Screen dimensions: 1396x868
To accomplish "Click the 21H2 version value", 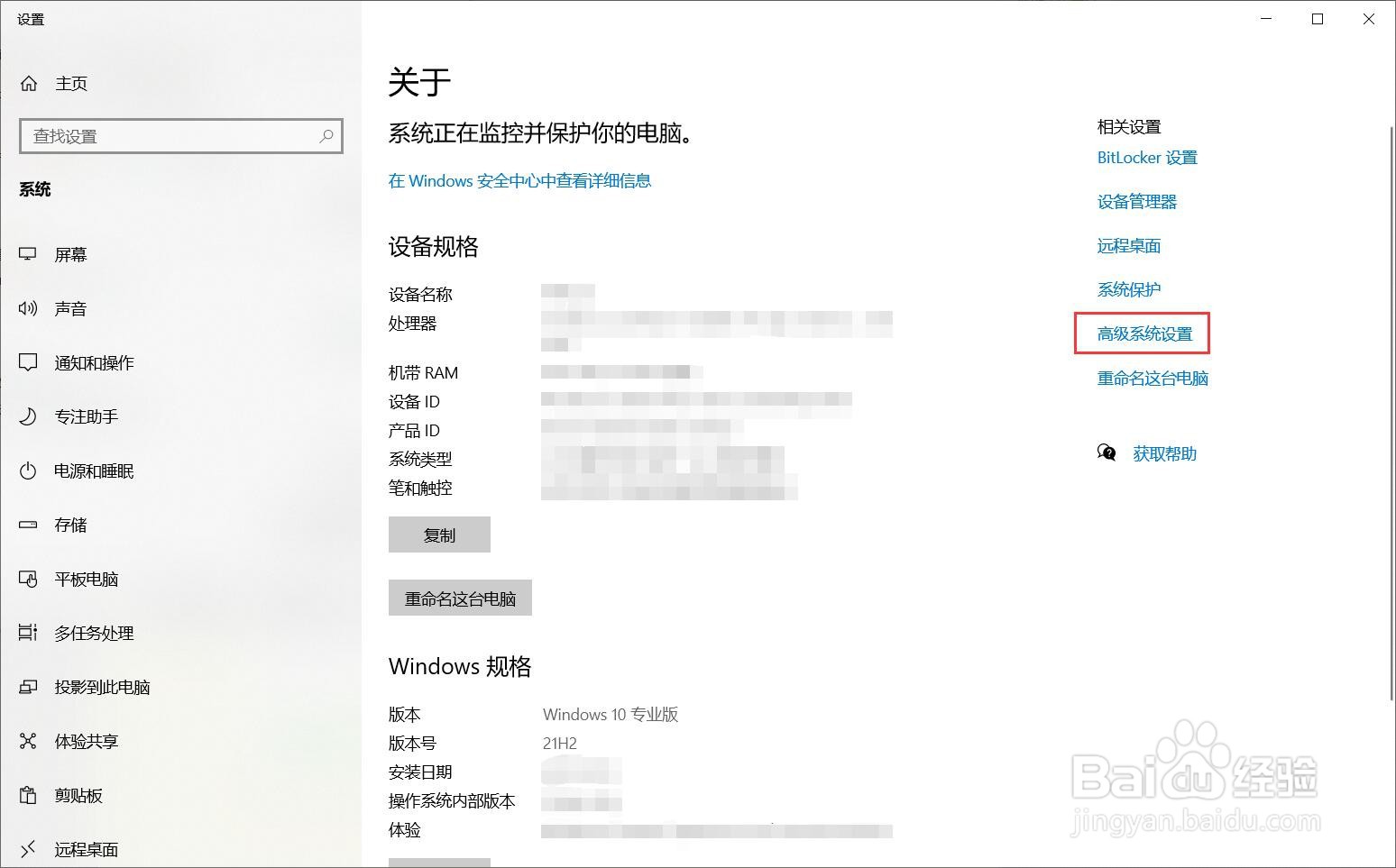I will tap(560, 744).
